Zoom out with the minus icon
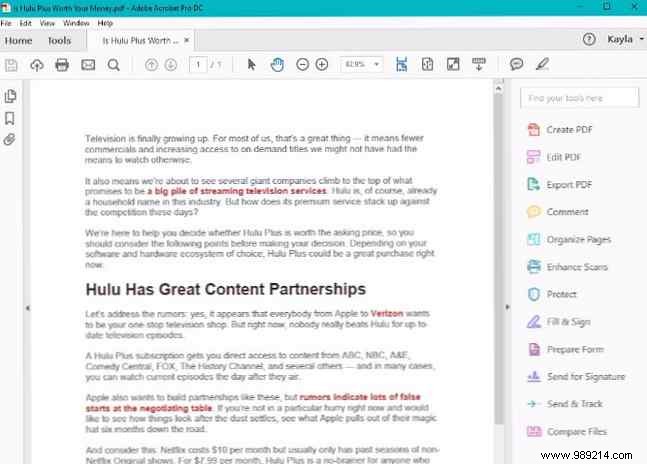Image resolution: width=647 pixels, height=464 pixels. pos(302,64)
